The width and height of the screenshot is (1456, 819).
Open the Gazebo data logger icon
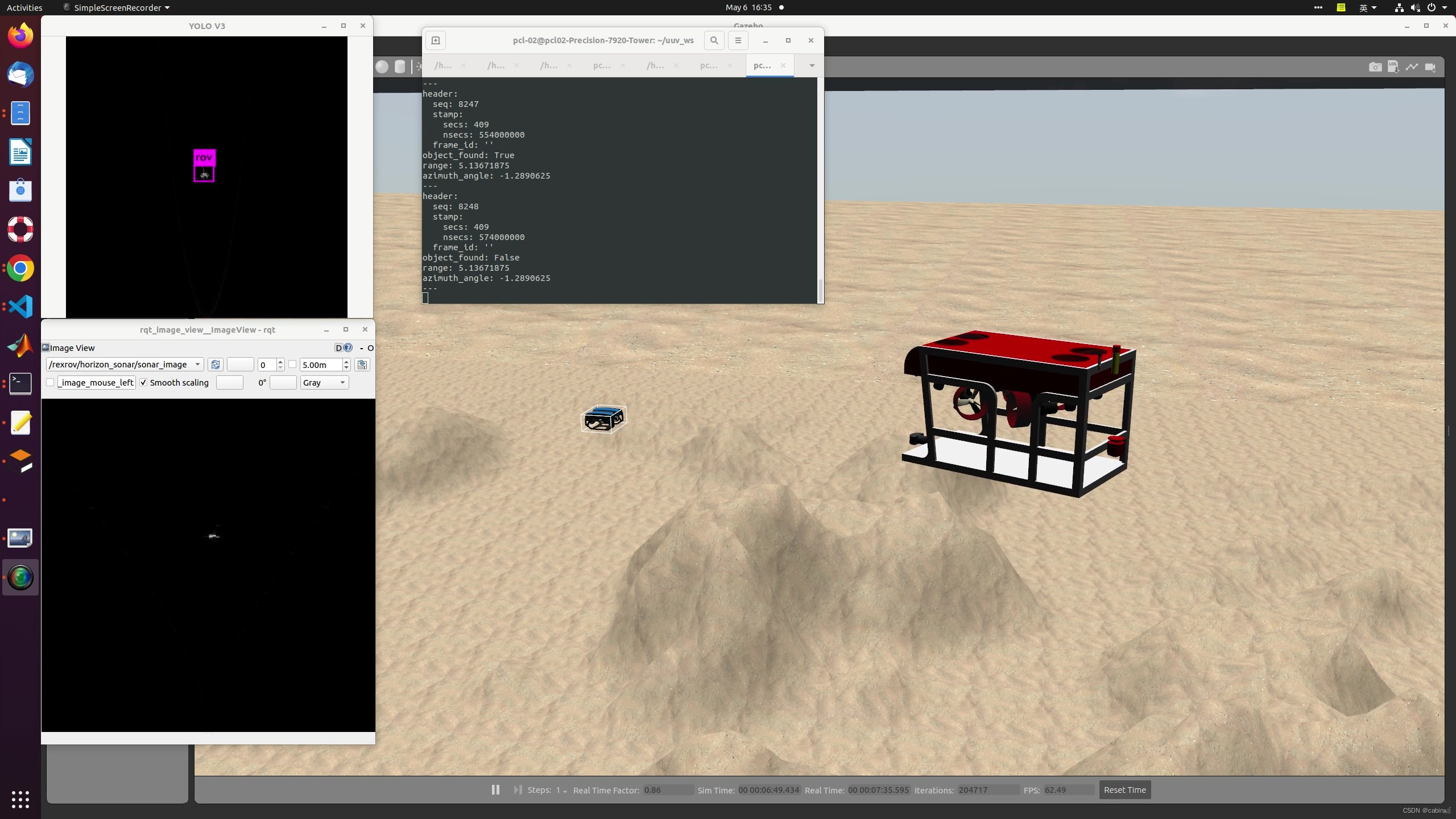coord(1393,67)
